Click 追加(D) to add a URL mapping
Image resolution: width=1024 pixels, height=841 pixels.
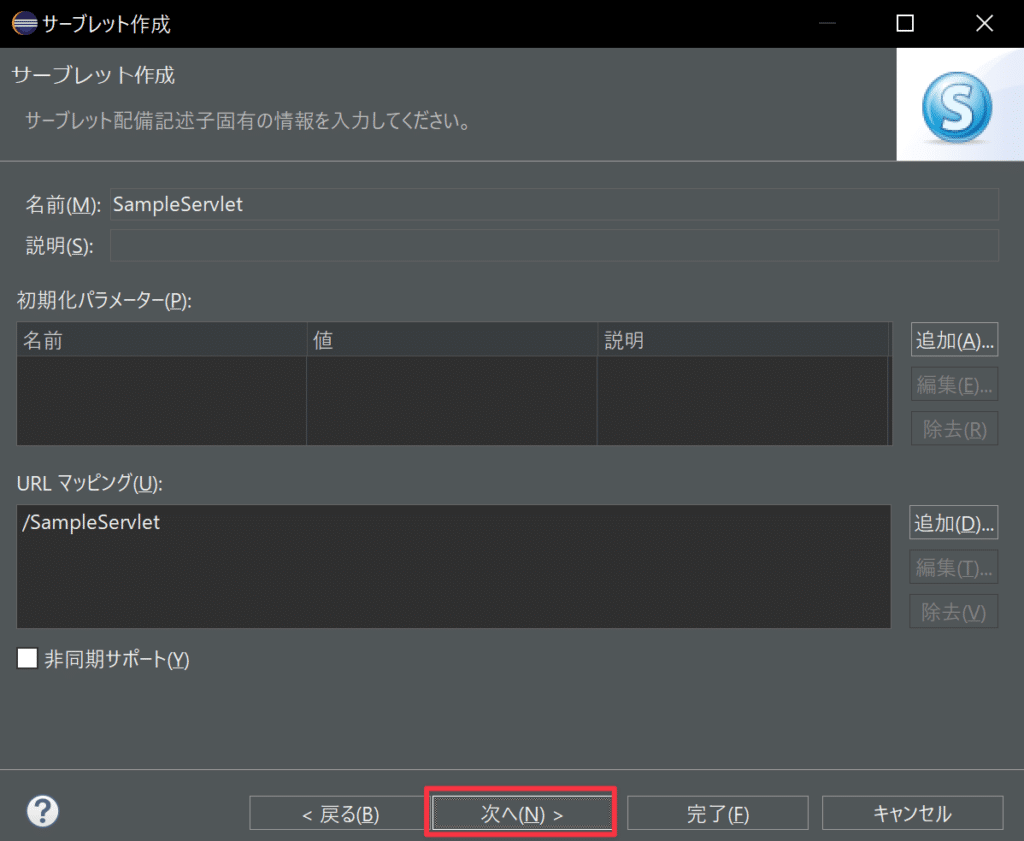tap(954, 522)
